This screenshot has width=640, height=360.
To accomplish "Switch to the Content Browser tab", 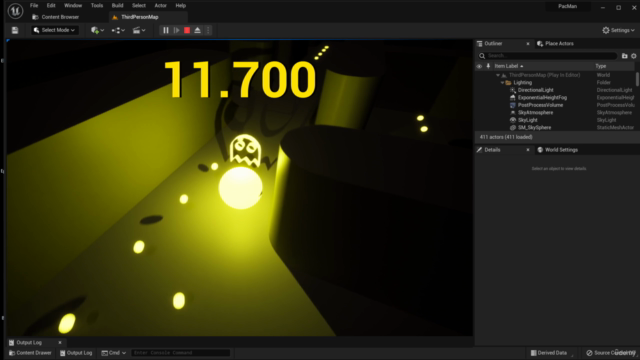I will click(x=56, y=17).
